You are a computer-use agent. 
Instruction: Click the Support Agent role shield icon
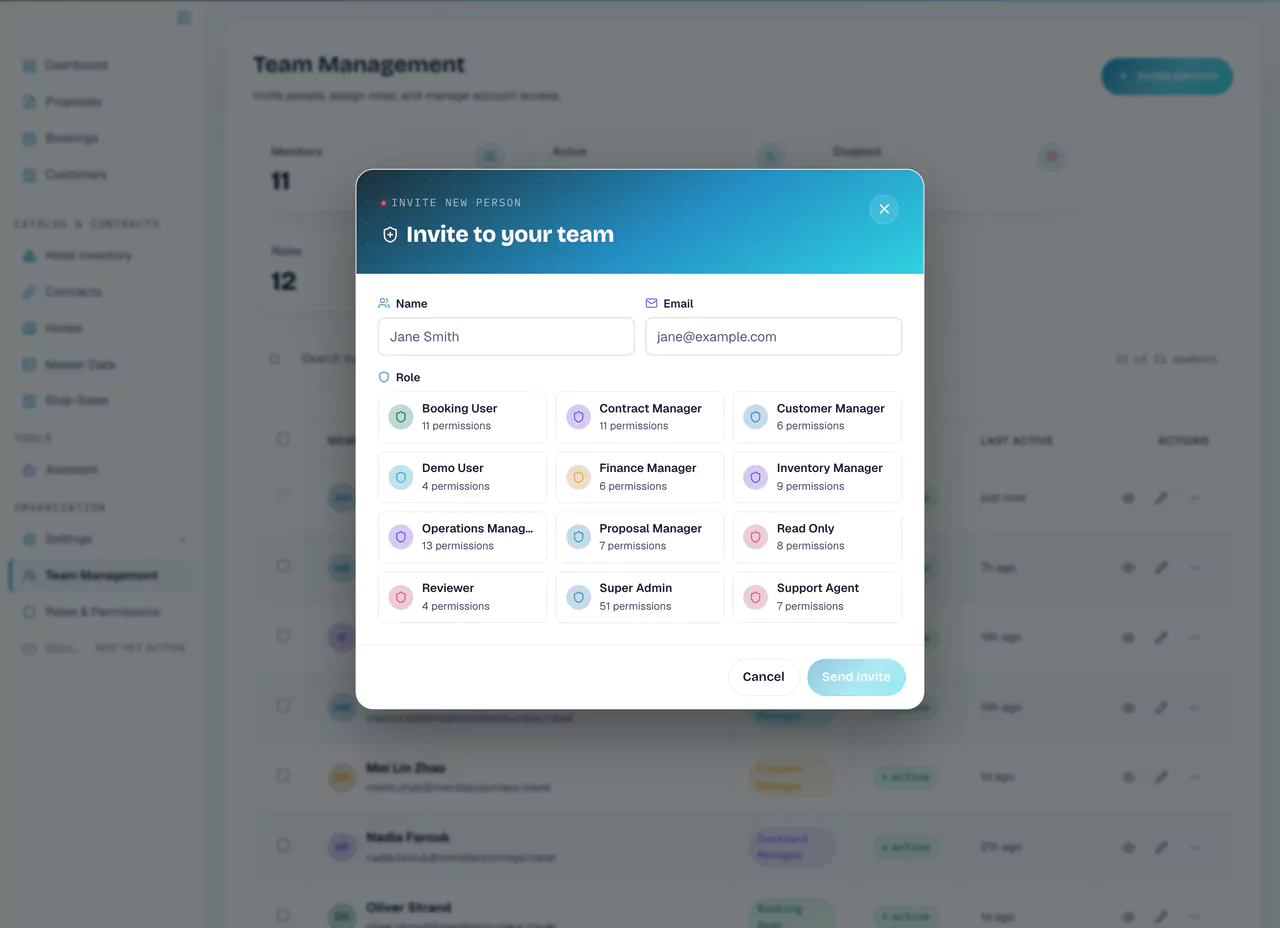pos(755,597)
